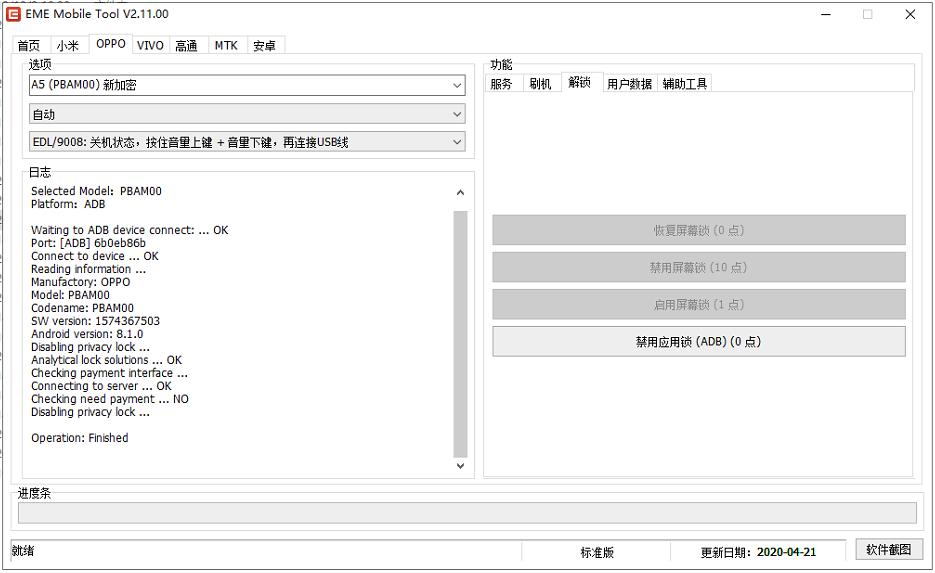Screen dimensions: 935x573
Task: Click the 更新日期: 2020-04-21 status text
Action: point(758,552)
